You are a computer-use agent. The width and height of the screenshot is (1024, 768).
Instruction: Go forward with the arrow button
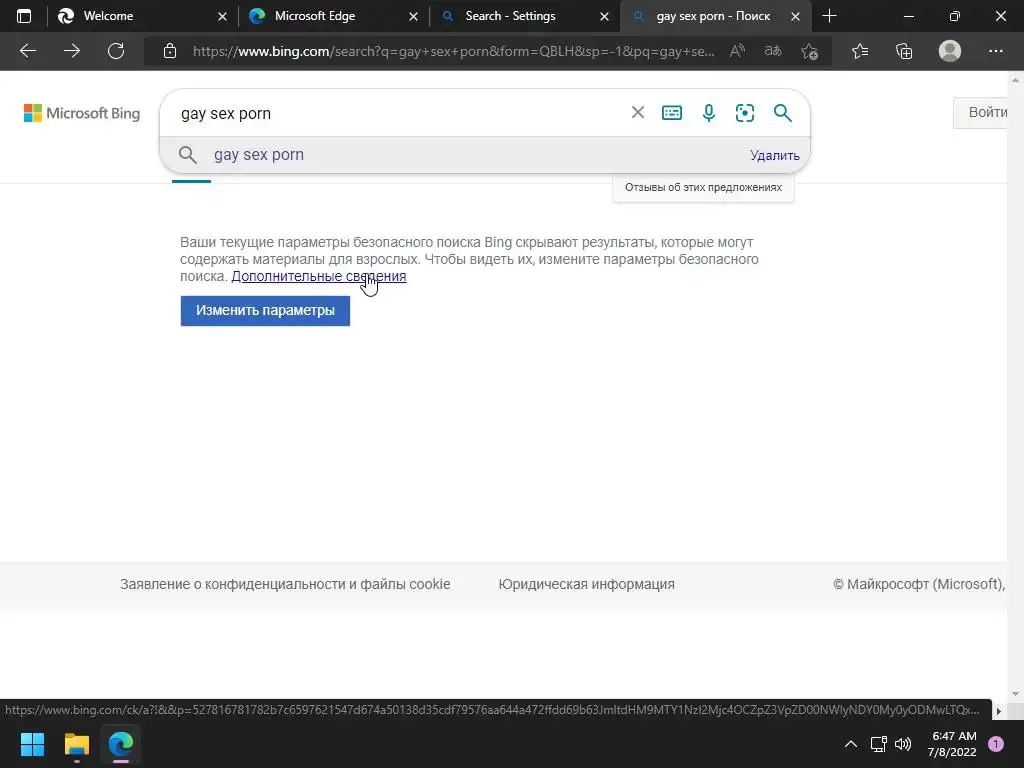point(72,51)
